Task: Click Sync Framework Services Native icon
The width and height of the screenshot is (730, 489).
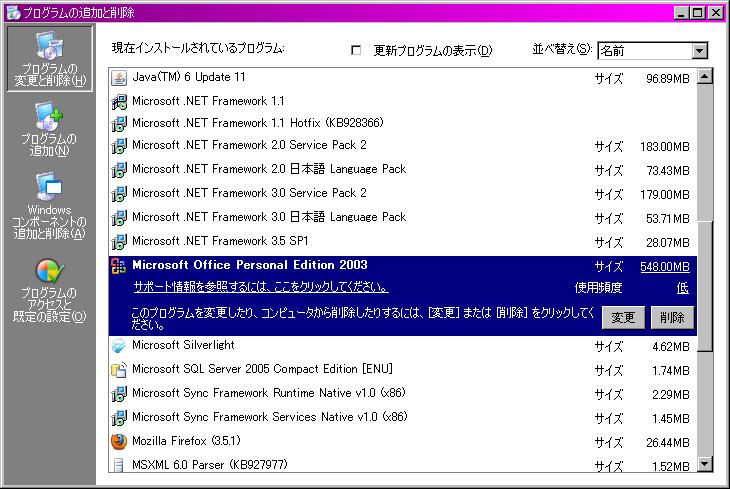Action: 119,418
